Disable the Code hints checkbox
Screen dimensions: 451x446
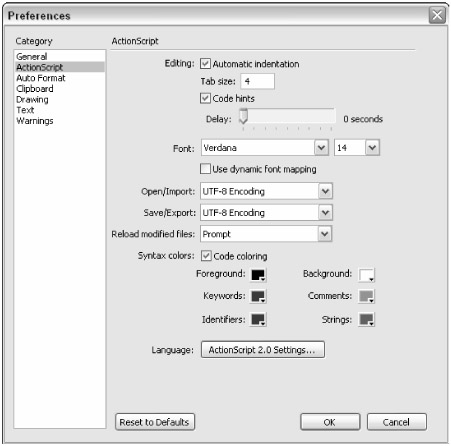coord(205,99)
